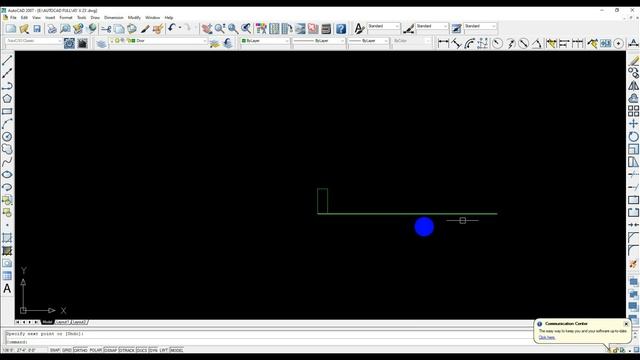This screenshot has height=360, width=640.
Task: Click the Match Properties paintbrush icon
Action: [x=145, y=29]
